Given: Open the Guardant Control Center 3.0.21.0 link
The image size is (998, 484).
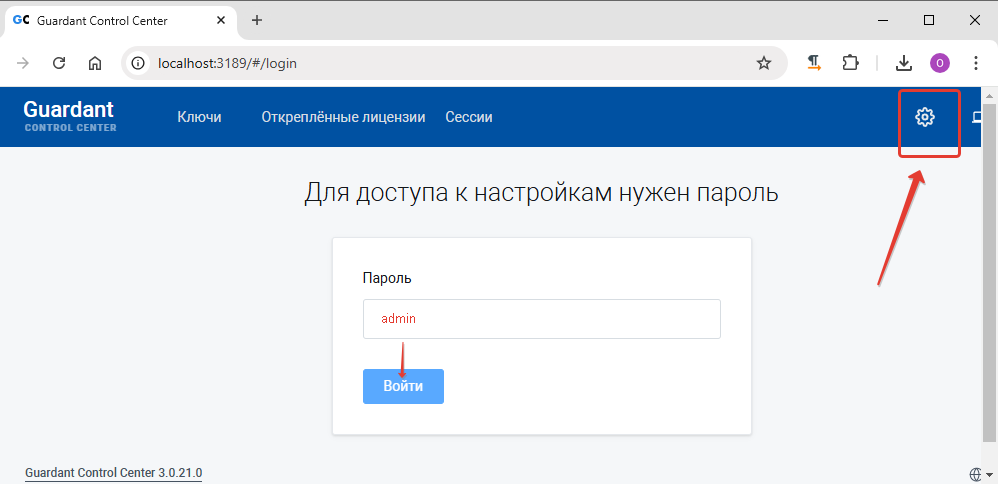Looking at the screenshot, I should [x=113, y=473].
